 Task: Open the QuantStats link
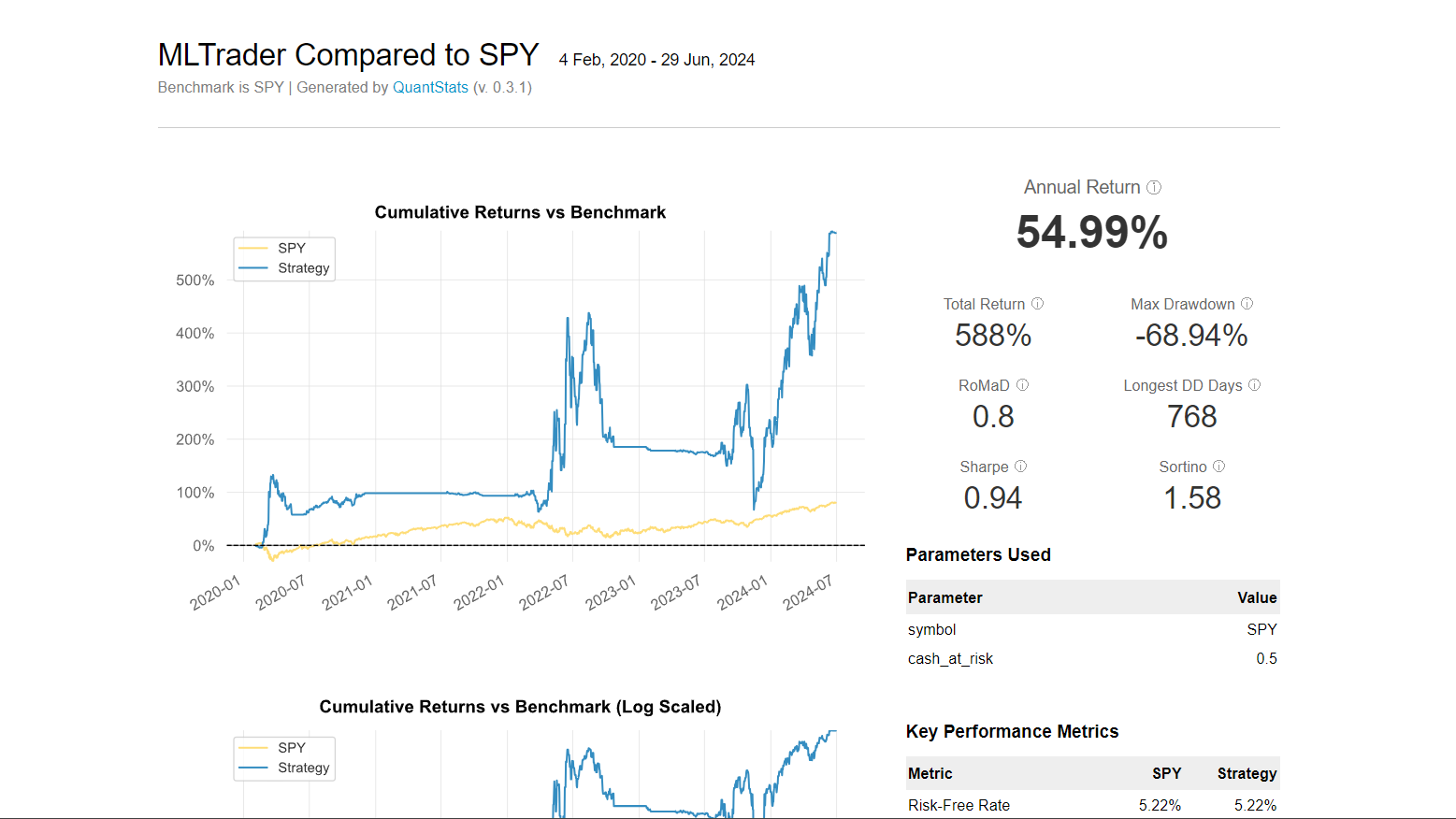430,87
